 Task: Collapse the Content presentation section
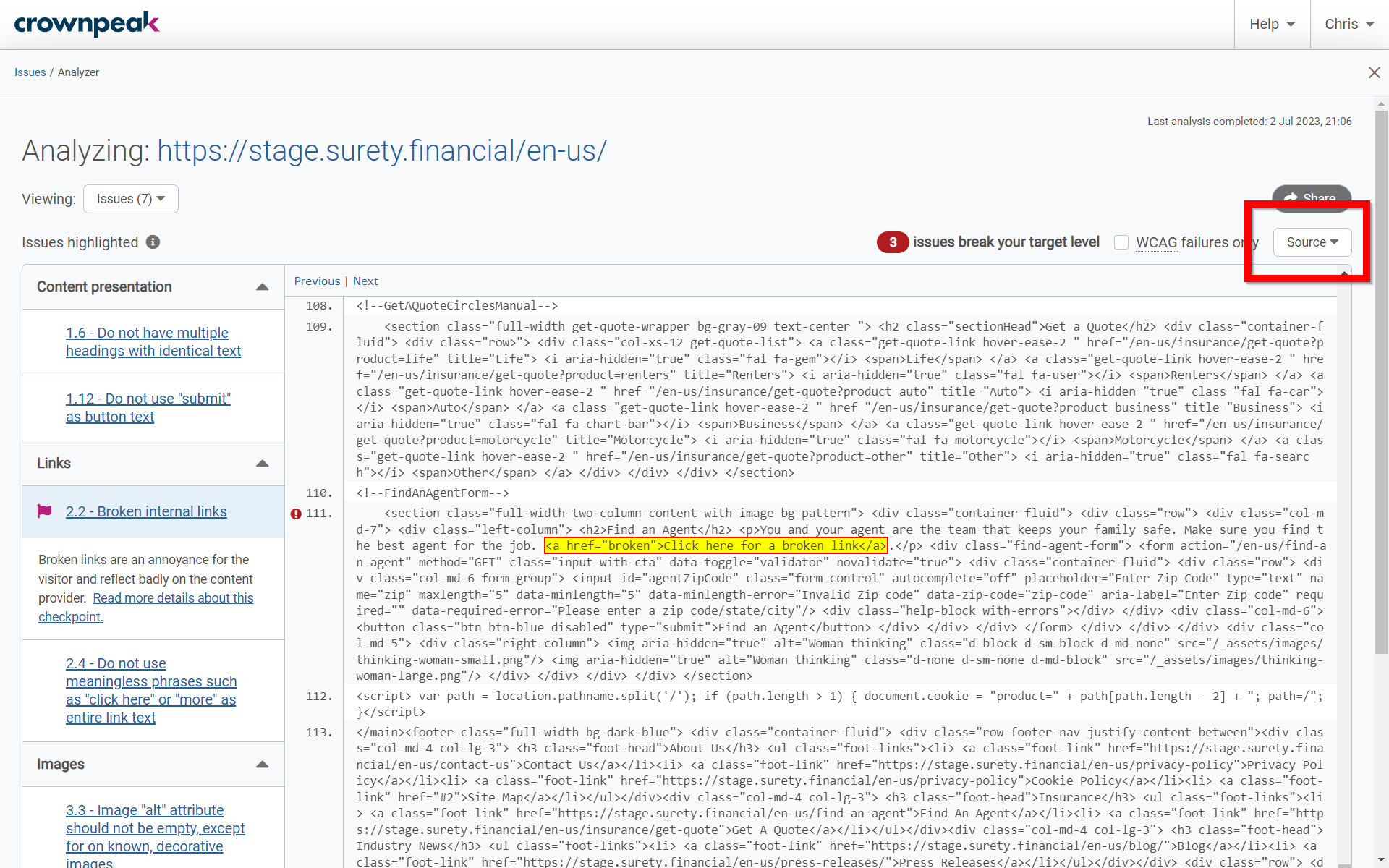pyautogui.click(x=263, y=287)
